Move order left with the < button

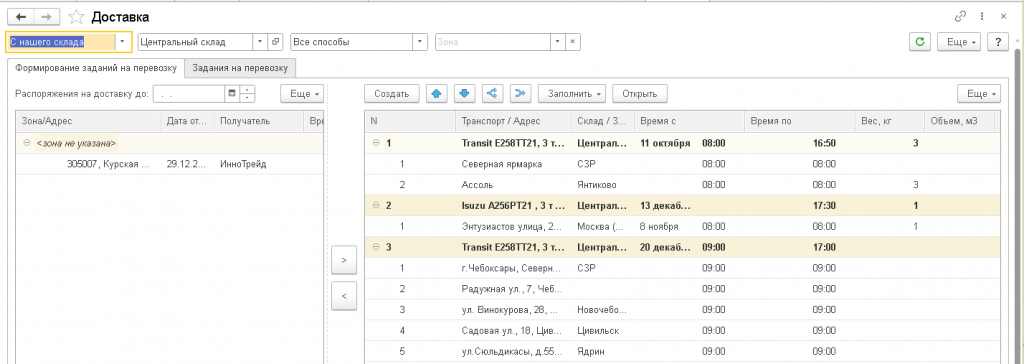pyautogui.click(x=344, y=296)
